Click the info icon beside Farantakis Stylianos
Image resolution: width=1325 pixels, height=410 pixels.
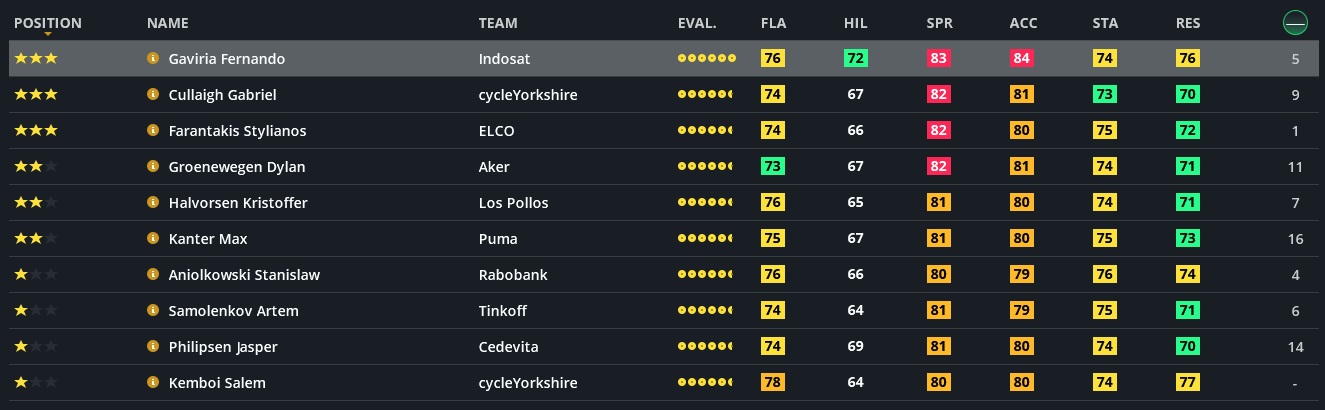click(x=153, y=131)
